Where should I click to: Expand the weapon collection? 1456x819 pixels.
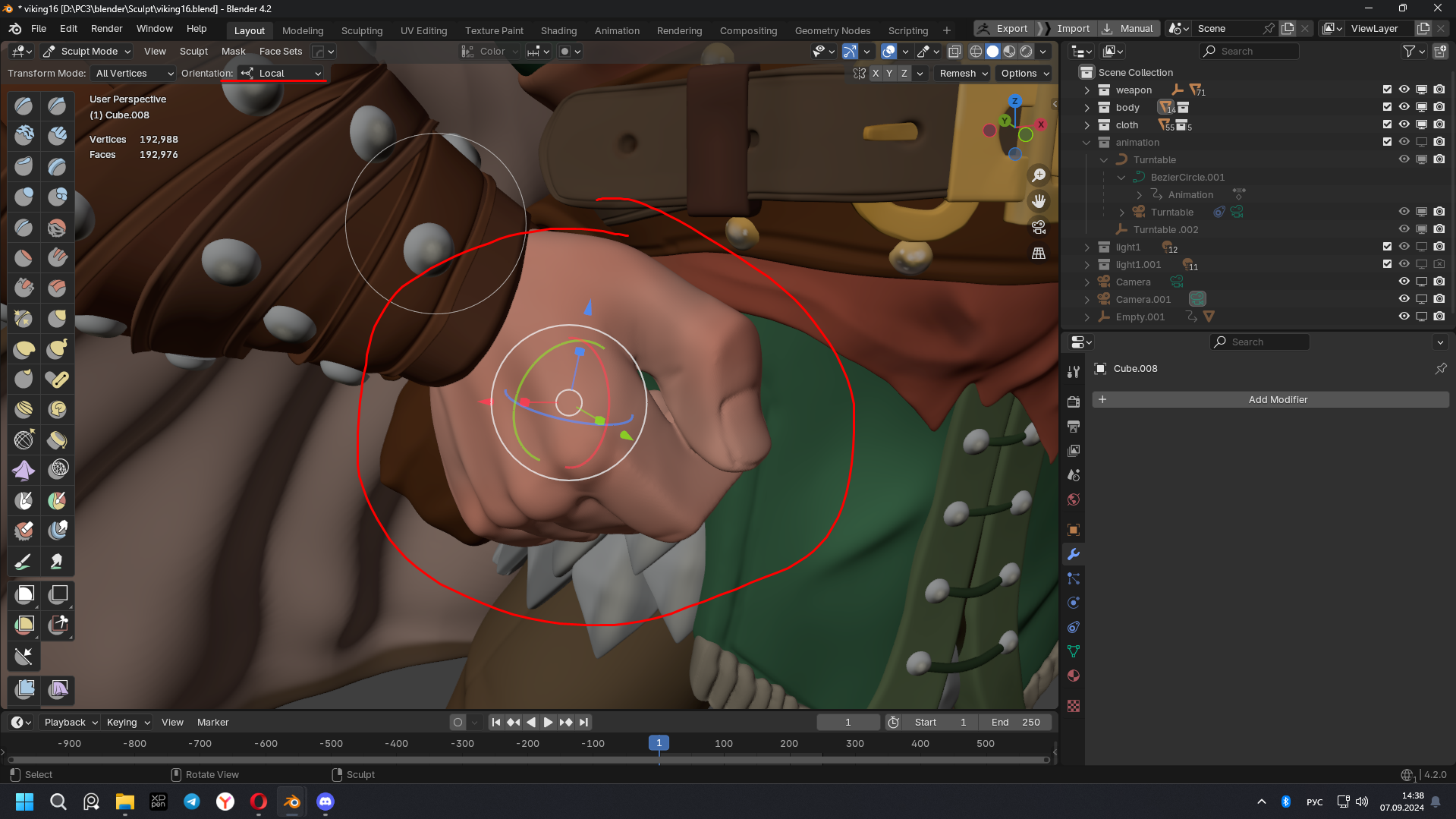[1086, 90]
